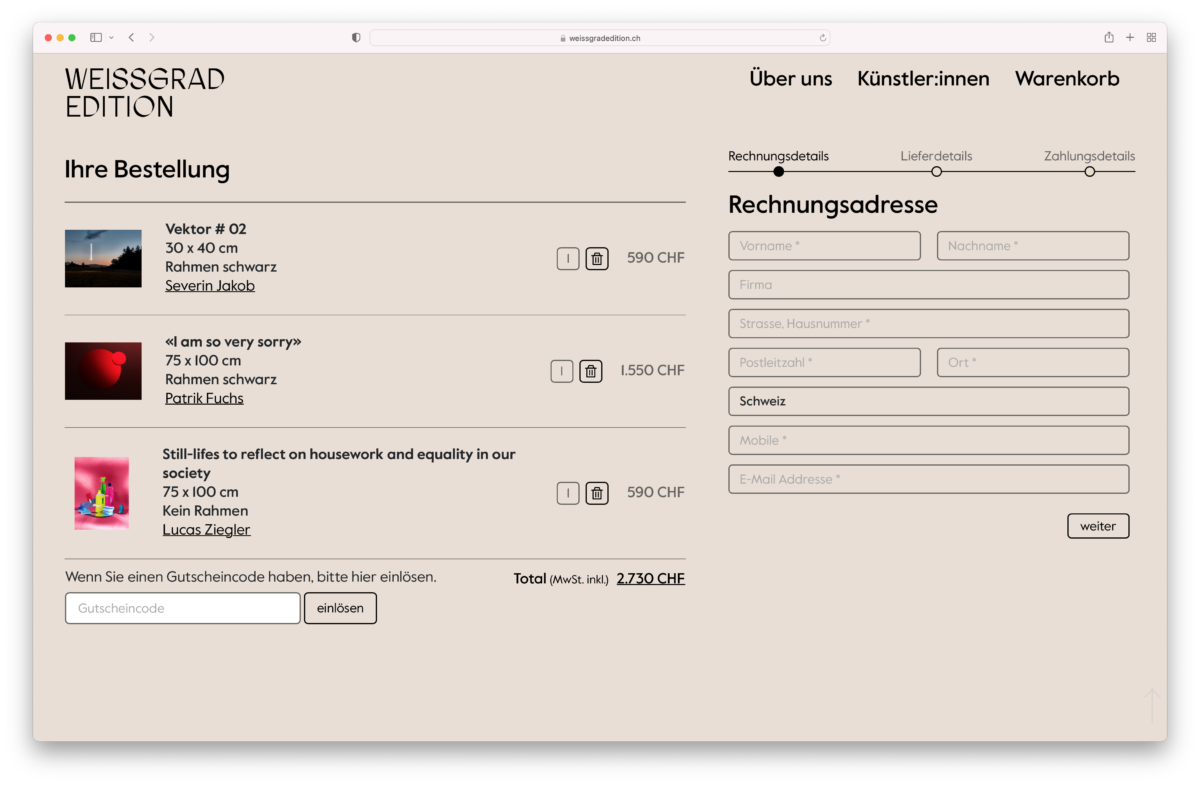Click the Safari share icon

[x=1109, y=38]
